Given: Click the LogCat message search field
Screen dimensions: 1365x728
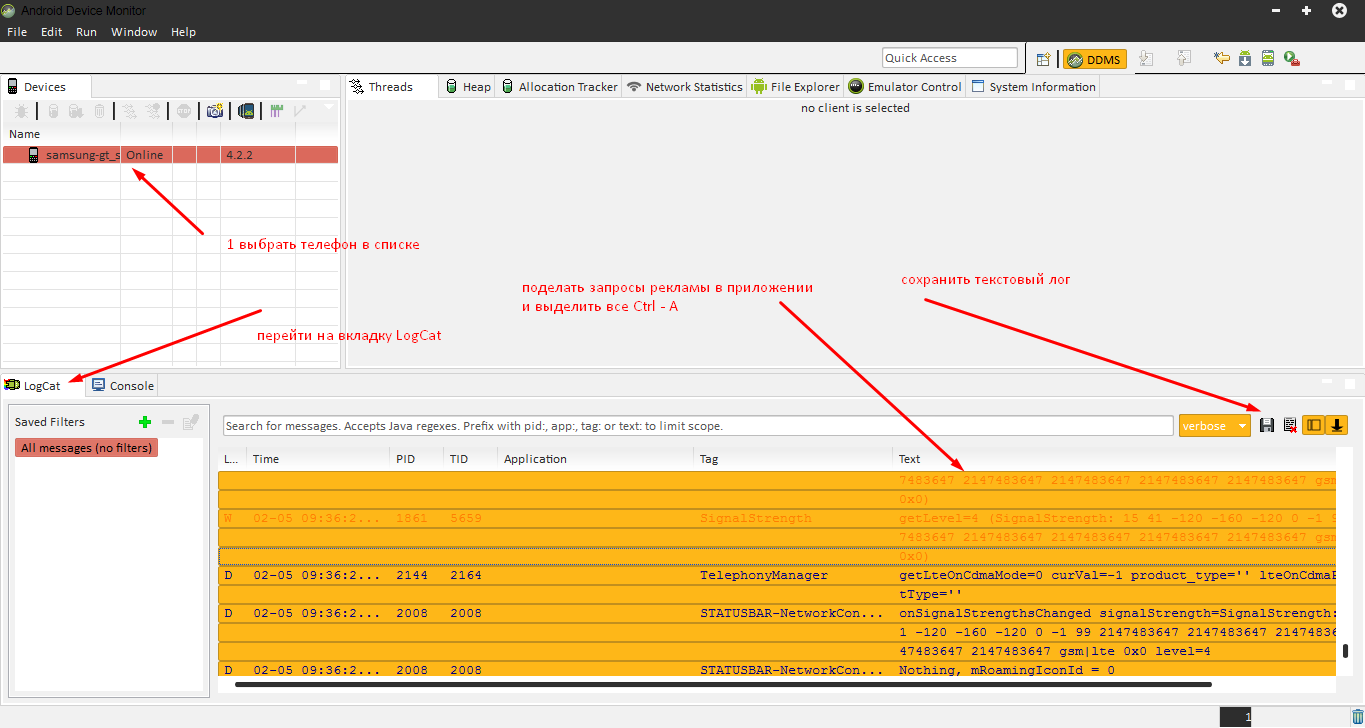Looking at the screenshot, I should click(698, 426).
